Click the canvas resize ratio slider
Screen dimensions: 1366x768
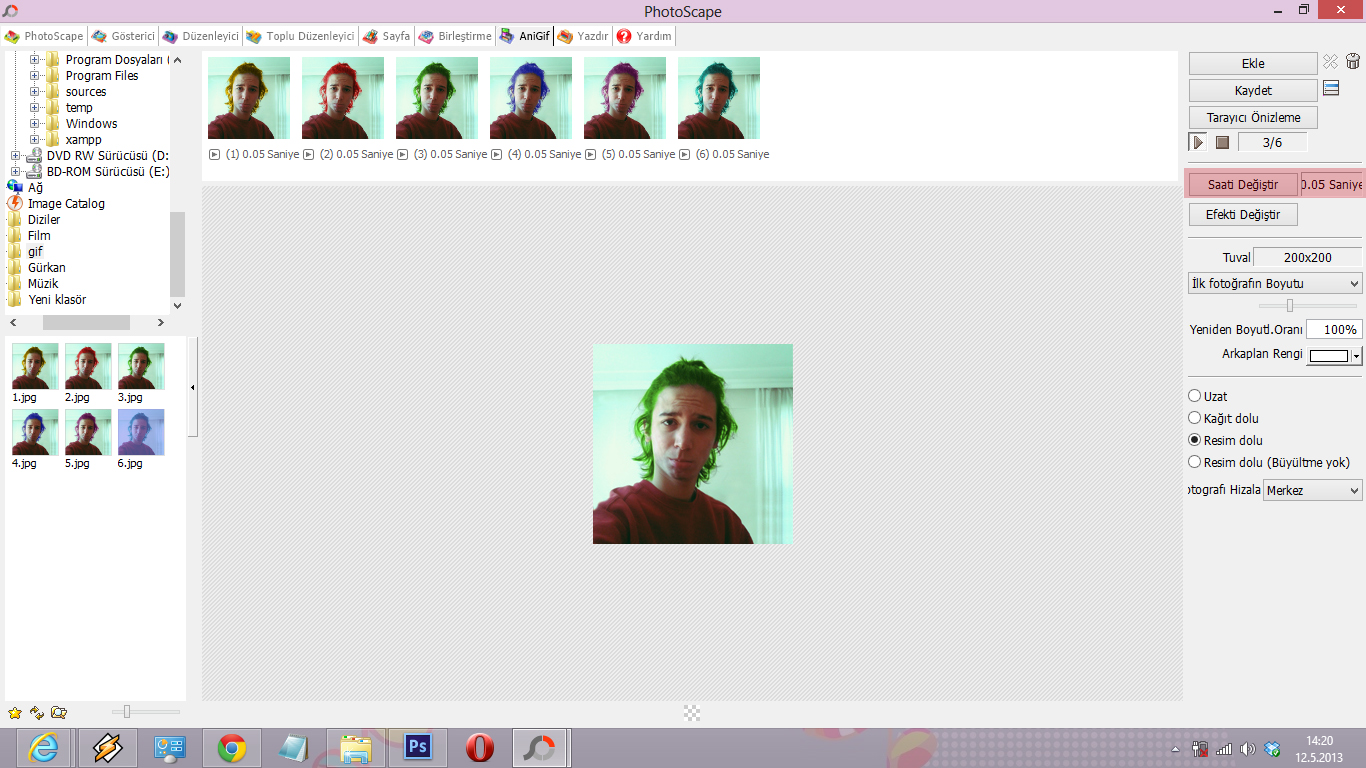pyautogui.click(x=1290, y=305)
